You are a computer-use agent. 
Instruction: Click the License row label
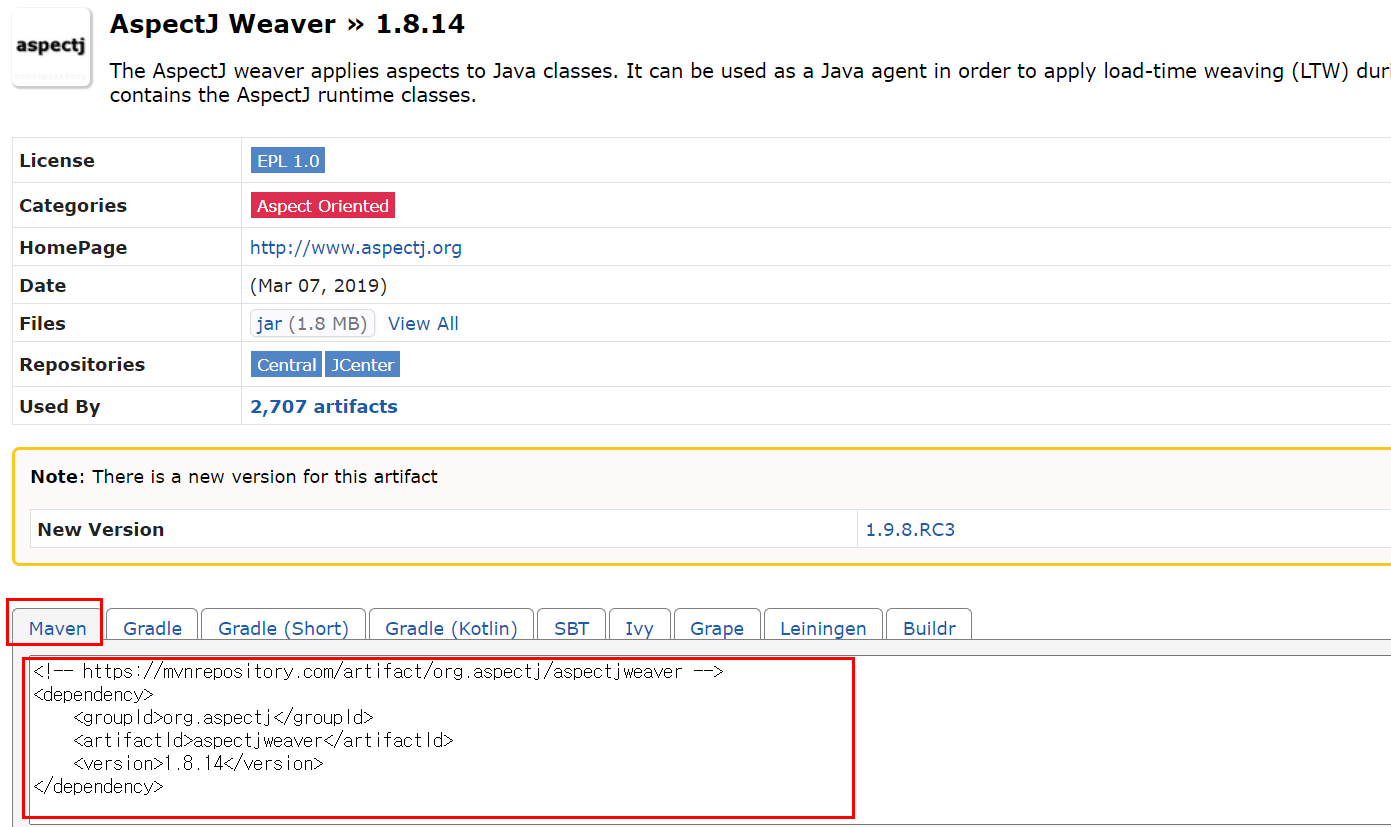pos(57,161)
